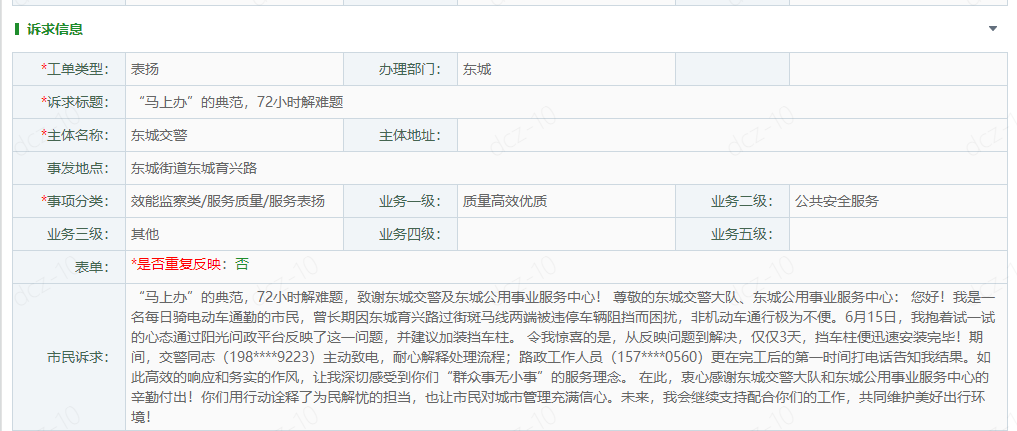
Task: Click the 业务二级 value 公共安全服务
Action: 837,202
